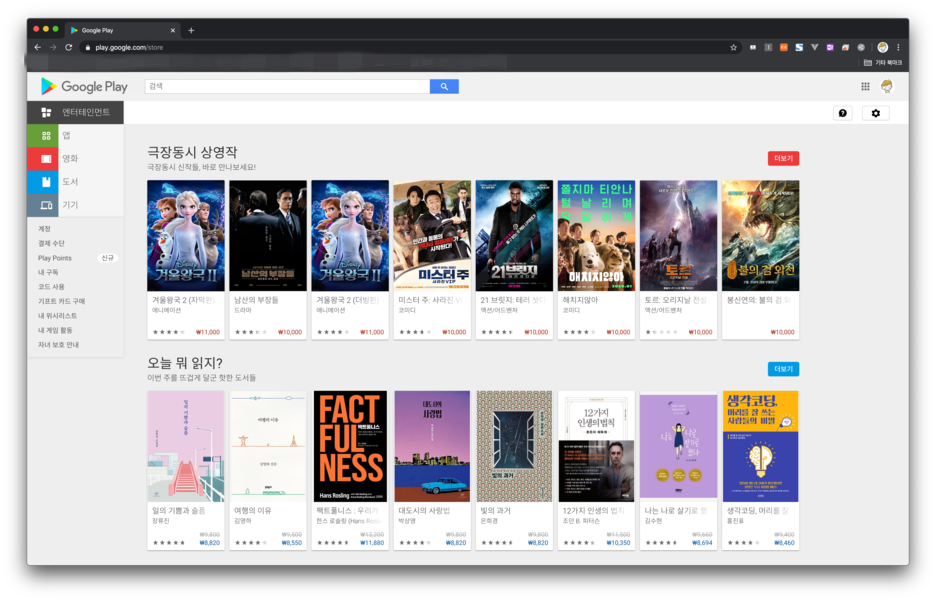Open the 봉신연의 movie poster
This screenshot has height=601, width=936.
point(760,236)
